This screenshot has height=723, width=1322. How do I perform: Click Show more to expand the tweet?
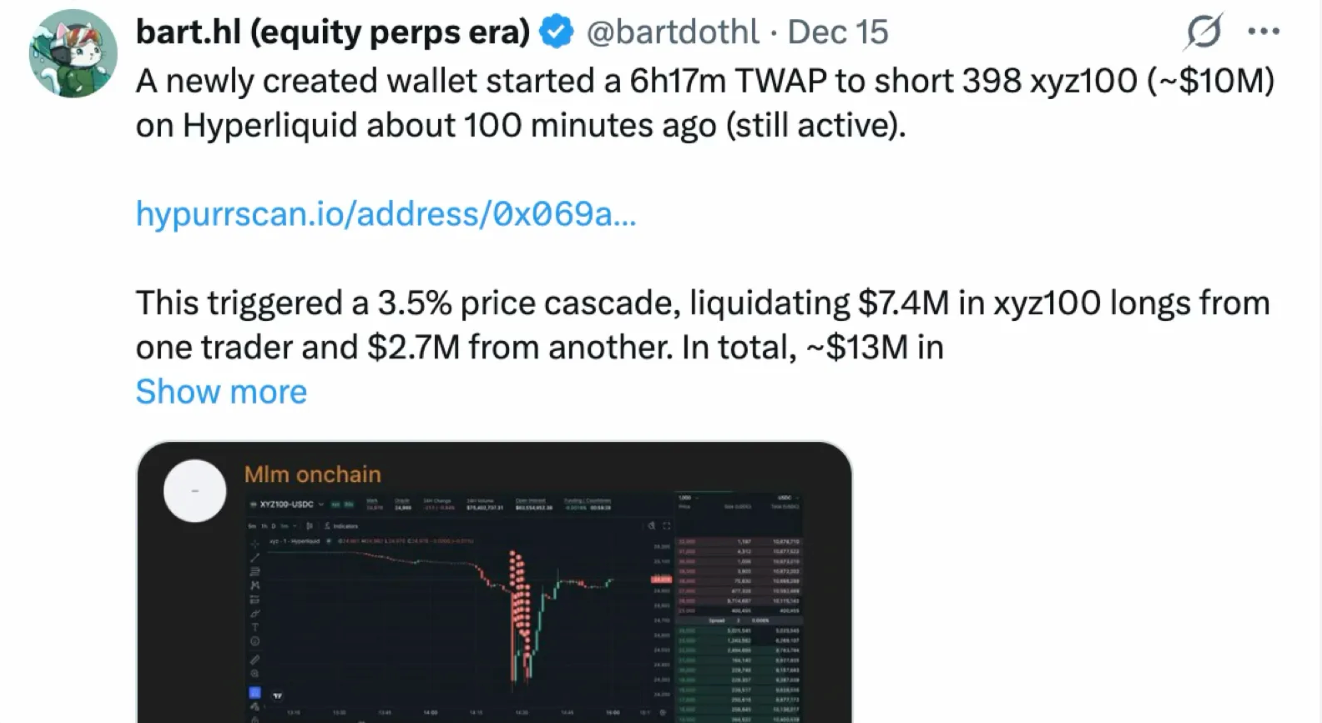coord(221,391)
